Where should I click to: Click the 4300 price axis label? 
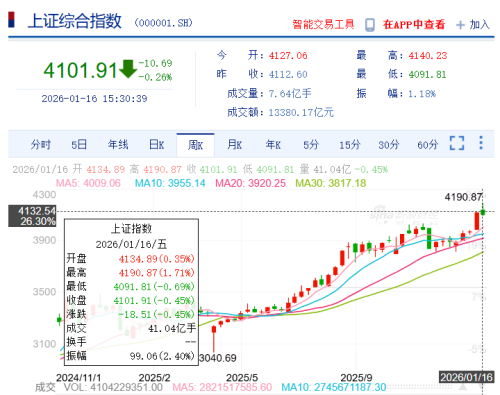coord(44,195)
